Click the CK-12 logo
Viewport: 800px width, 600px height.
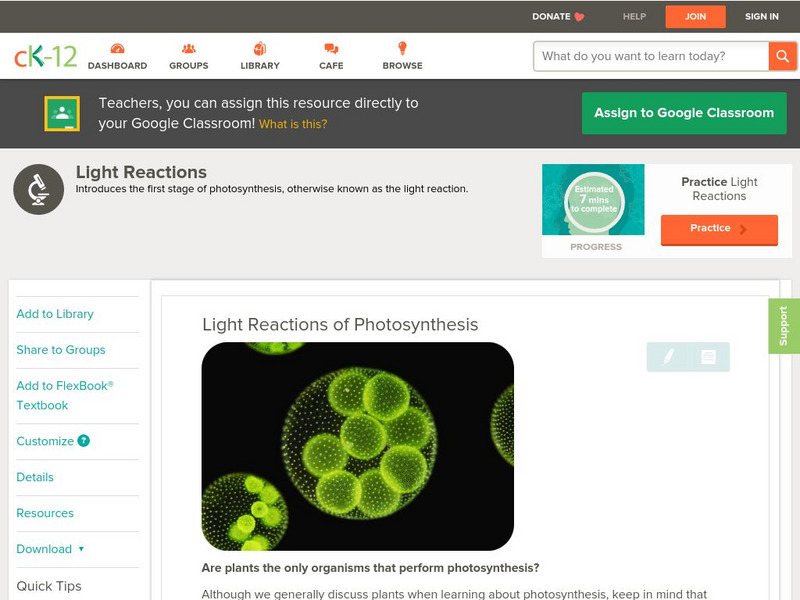tap(45, 56)
